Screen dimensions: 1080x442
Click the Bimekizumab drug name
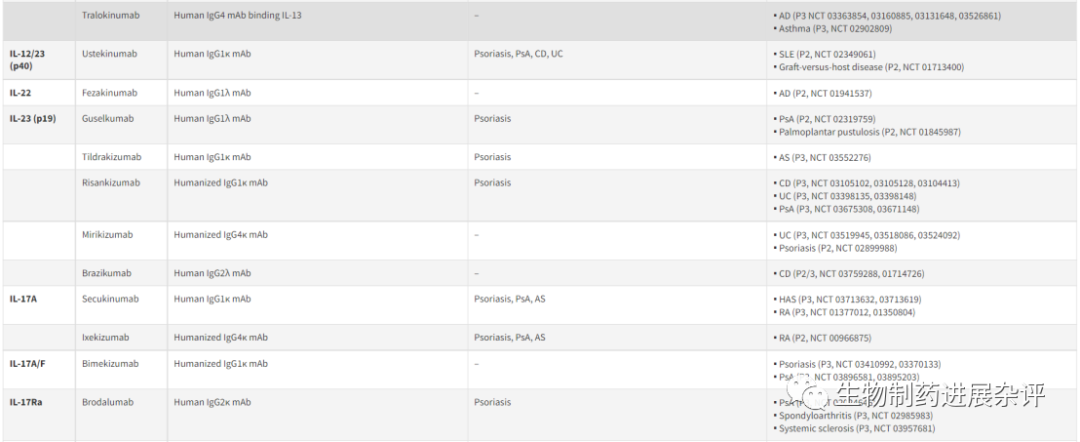point(110,364)
